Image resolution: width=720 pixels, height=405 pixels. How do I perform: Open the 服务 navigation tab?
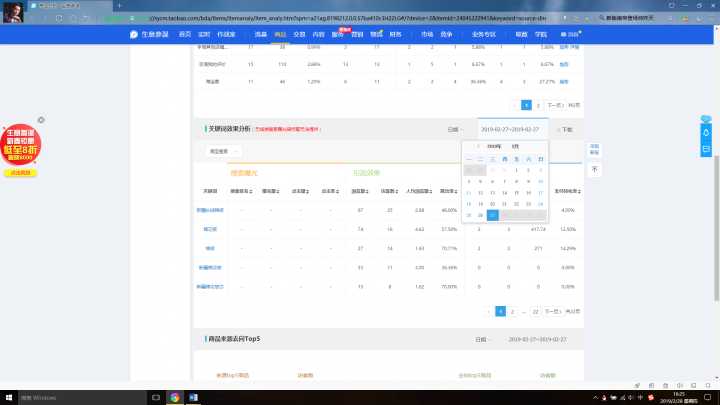tap(338, 34)
